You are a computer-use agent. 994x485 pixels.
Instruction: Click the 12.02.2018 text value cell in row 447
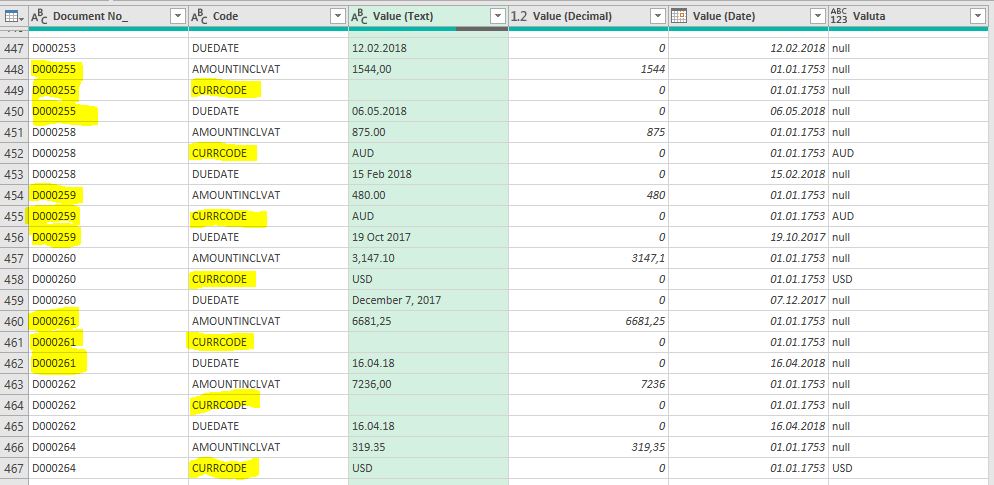point(429,48)
